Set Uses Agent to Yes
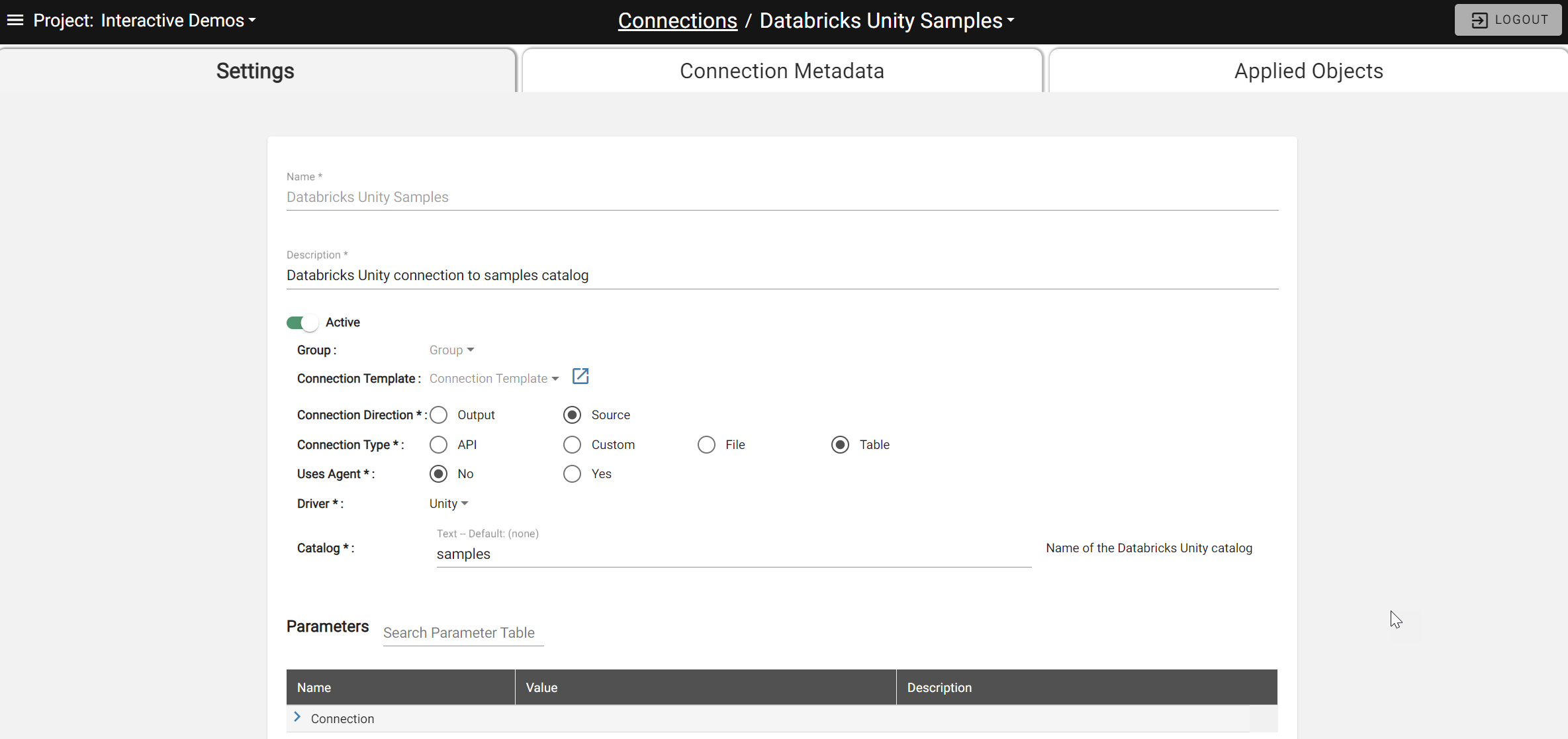The height and width of the screenshot is (739, 1568). coord(573,474)
